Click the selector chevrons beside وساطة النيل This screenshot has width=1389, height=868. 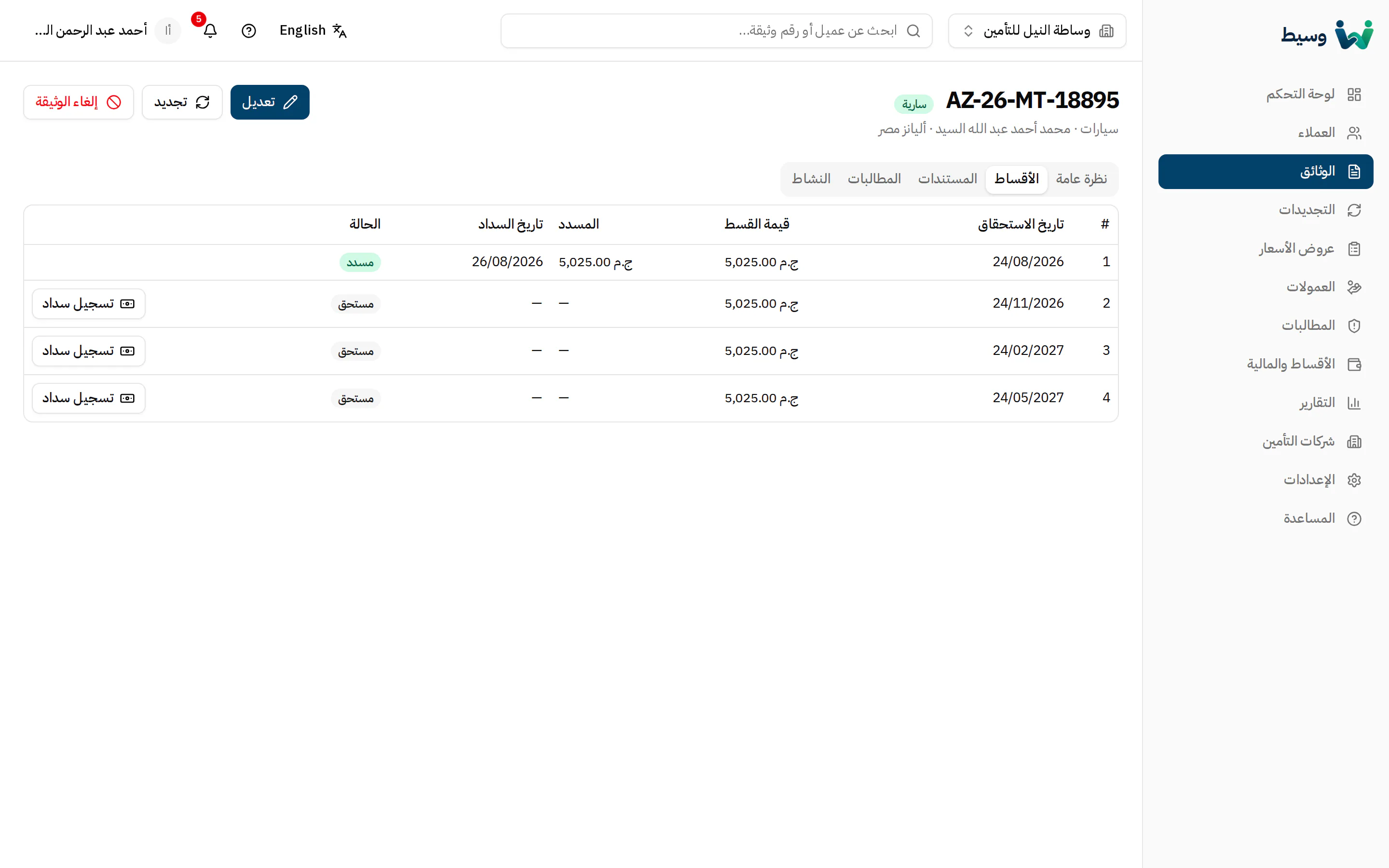coord(968,30)
